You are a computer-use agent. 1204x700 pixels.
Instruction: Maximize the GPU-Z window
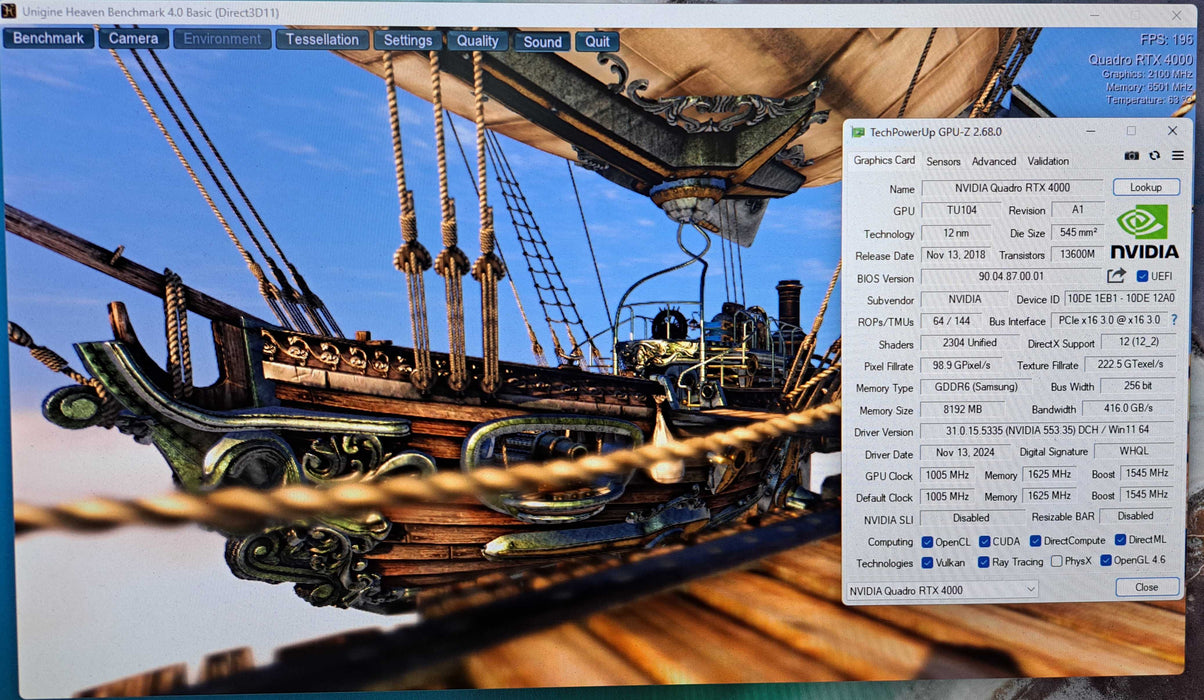point(1131,130)
